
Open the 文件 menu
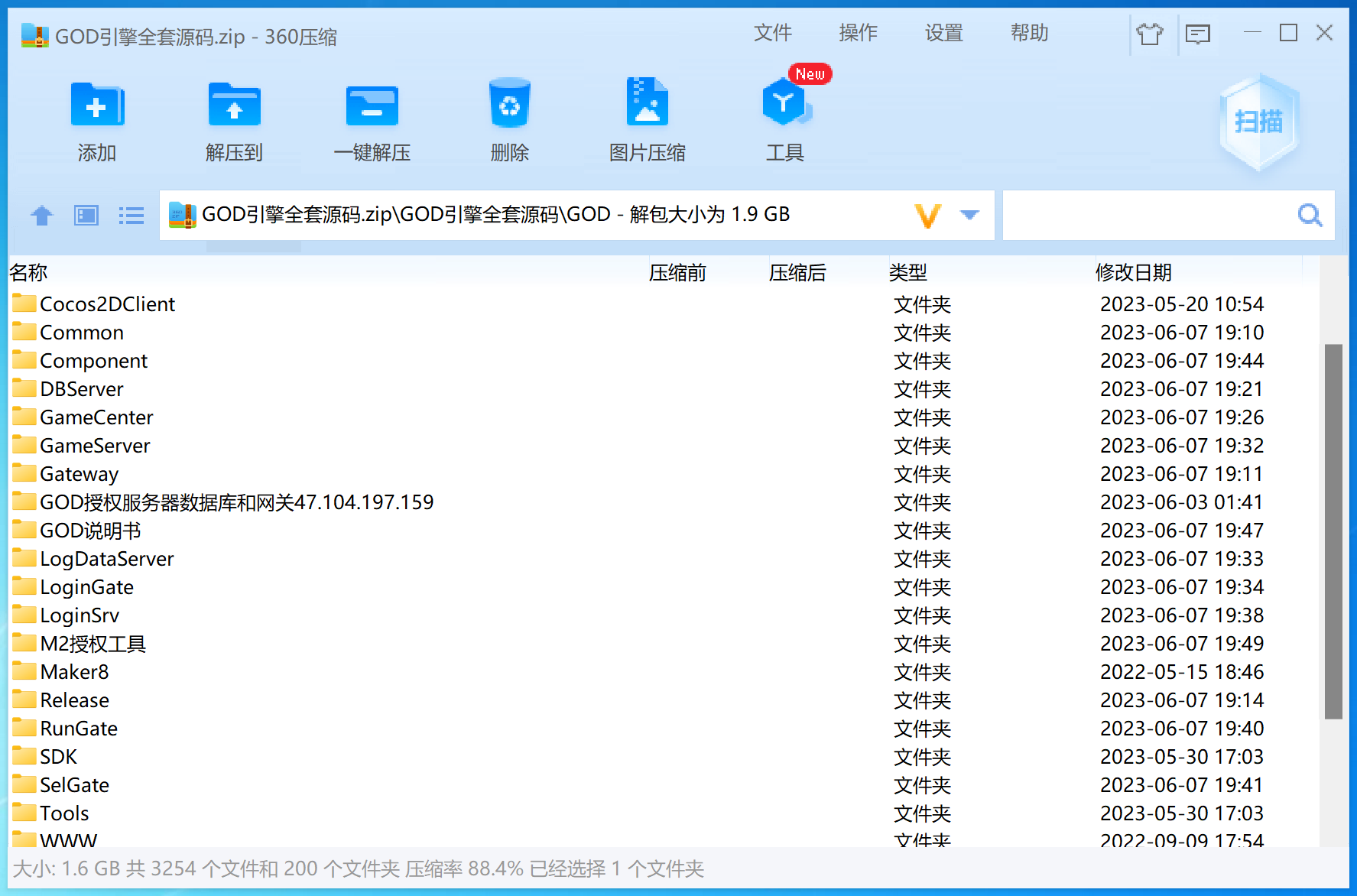(773, 33)
